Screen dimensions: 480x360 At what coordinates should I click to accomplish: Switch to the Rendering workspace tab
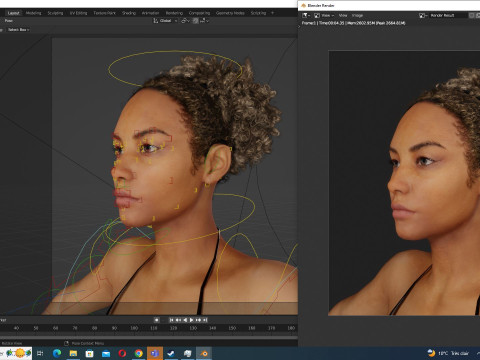[174, 13]
